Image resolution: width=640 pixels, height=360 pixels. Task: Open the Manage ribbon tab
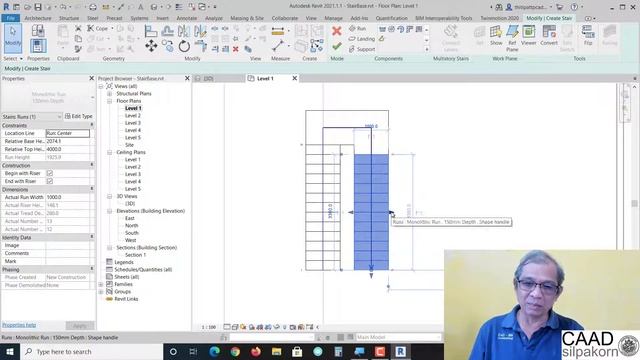333,18
